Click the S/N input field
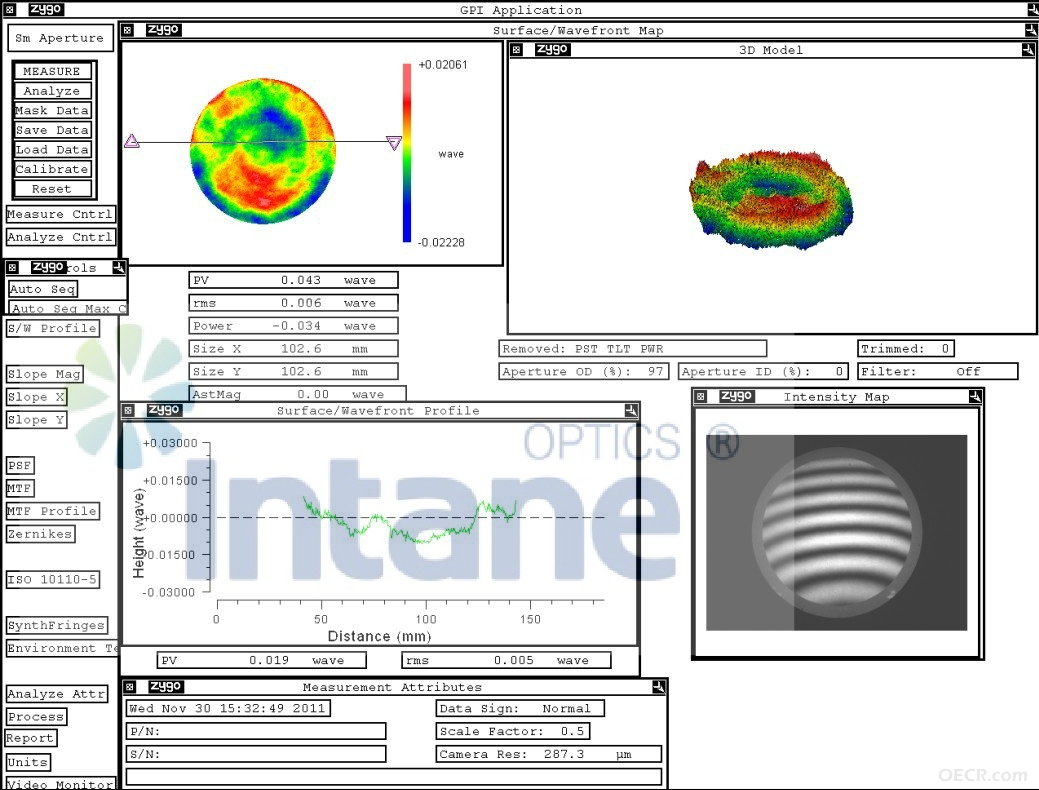 [x=256, y=754]
